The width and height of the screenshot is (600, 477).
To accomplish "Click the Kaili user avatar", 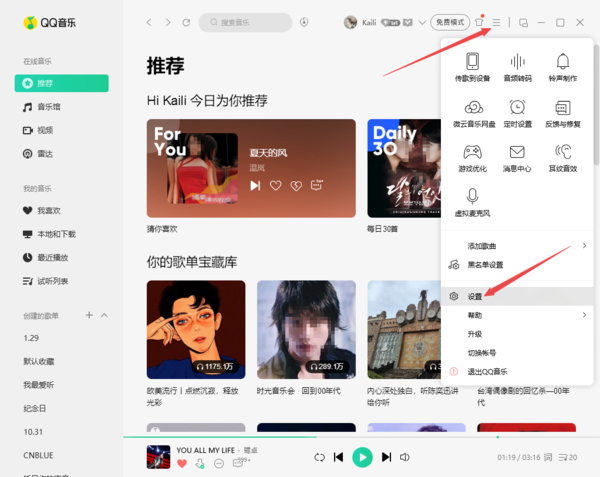I will point(350,22).
